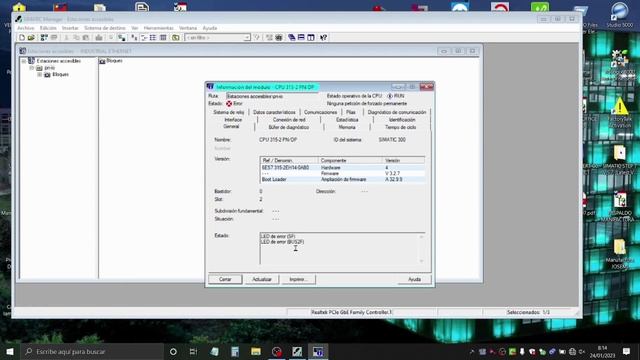Click down arrow of Estado list scrollbar
The height and width of the screenshot is (360, 640).
[421, 261]
